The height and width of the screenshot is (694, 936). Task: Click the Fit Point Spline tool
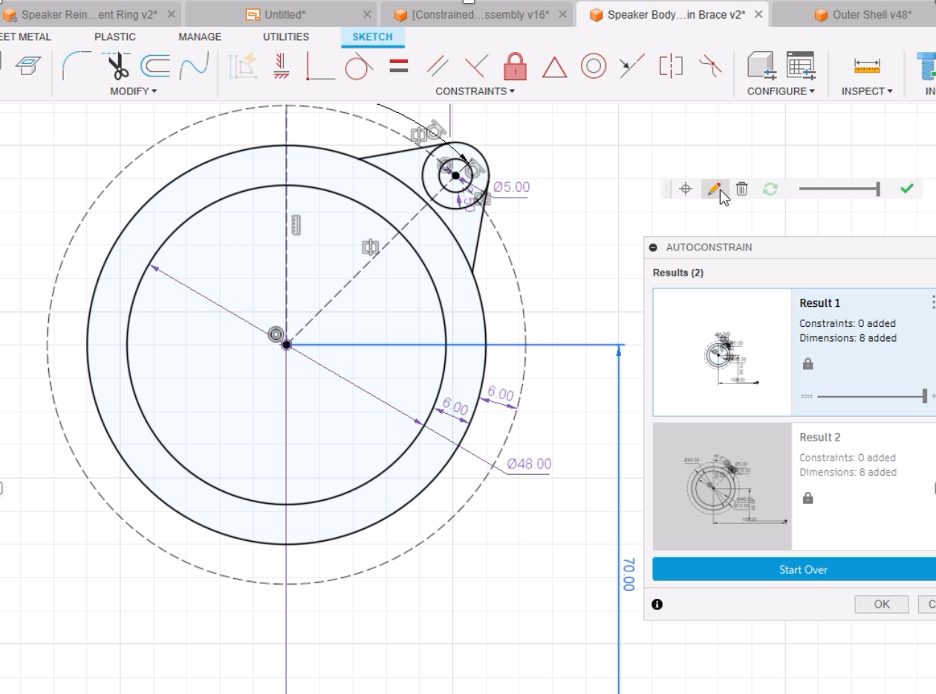coord(194,67)
